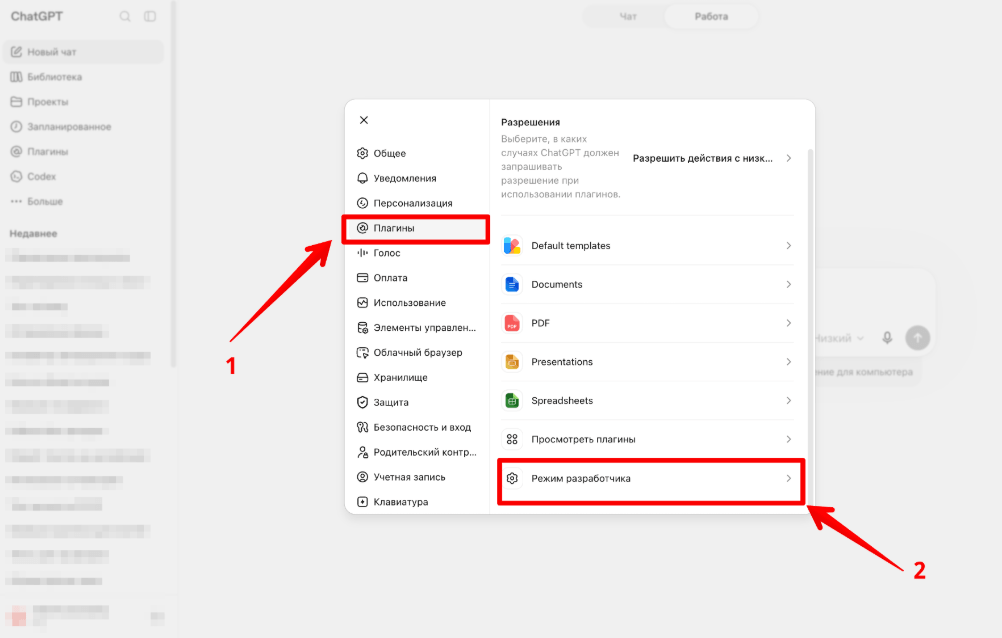Expand the Режим разработчика chevron
The width and height of the screenshot is (1002, 638).
pyautogui.click(x=789, y=478)
